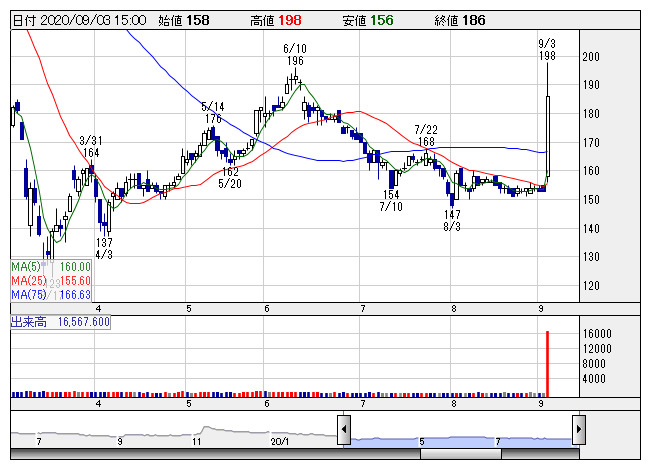
Task: Click the 6/10 196 high marker
Action: [294, 55]
